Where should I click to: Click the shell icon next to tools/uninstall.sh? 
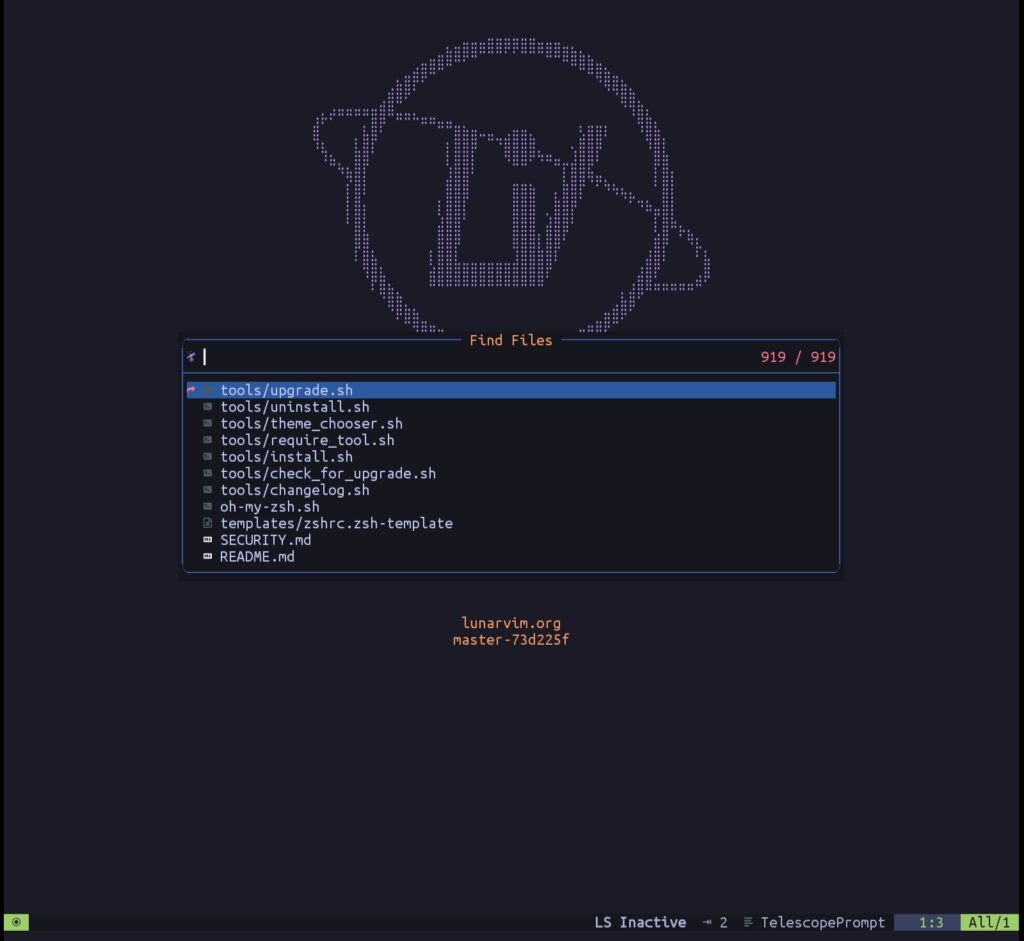pos(208,407)
